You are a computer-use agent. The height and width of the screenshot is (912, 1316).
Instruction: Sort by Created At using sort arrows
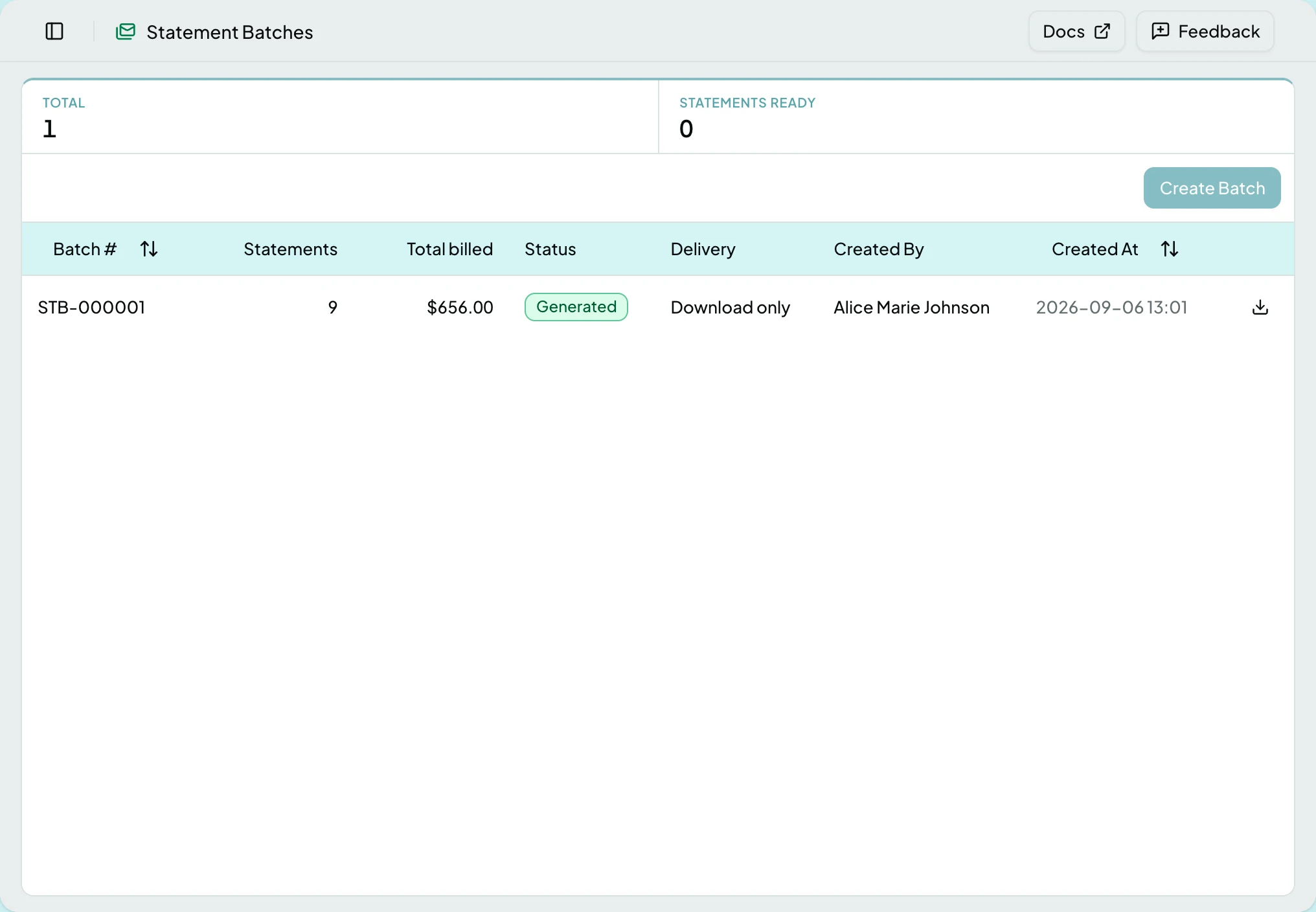click(x=1170, y=249)
